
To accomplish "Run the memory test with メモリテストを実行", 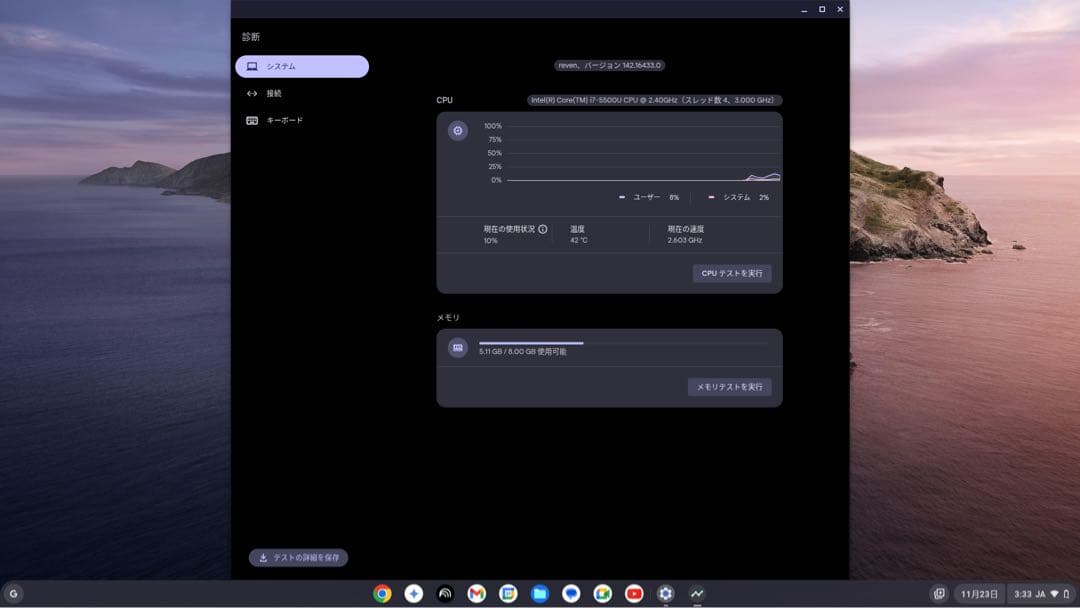I will 729,387.
